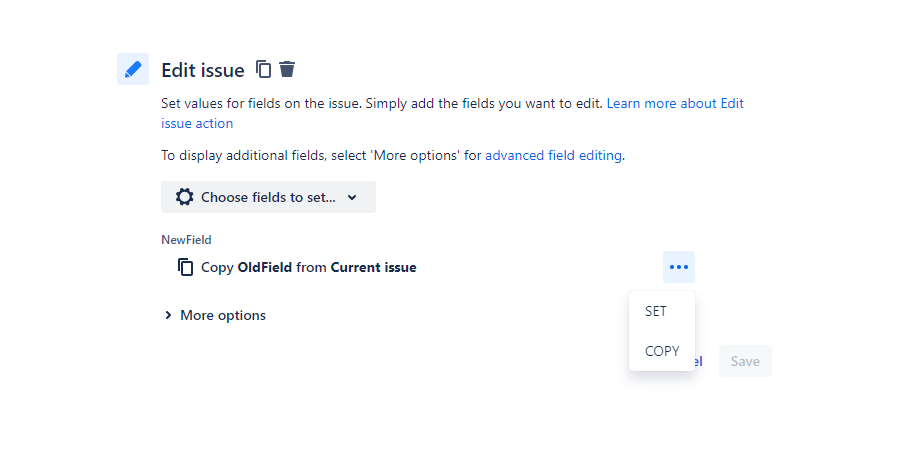Screen dimensions: 905x470
Task: Open 'Learn more about Edit' link
Action: click(x=675, y=103)
